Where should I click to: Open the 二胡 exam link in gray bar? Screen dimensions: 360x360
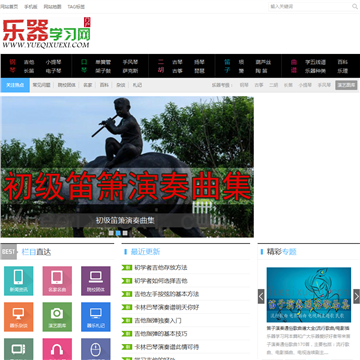(274, 85)
